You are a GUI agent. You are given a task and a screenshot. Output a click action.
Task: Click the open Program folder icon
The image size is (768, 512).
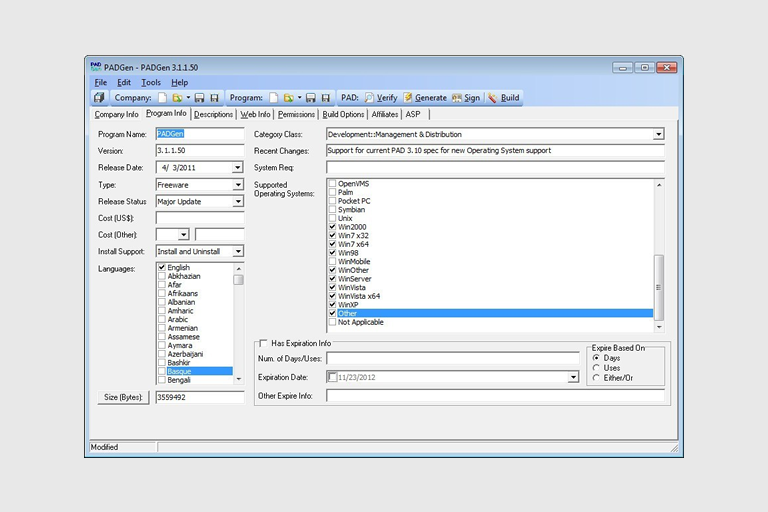[x=289, y=98]
